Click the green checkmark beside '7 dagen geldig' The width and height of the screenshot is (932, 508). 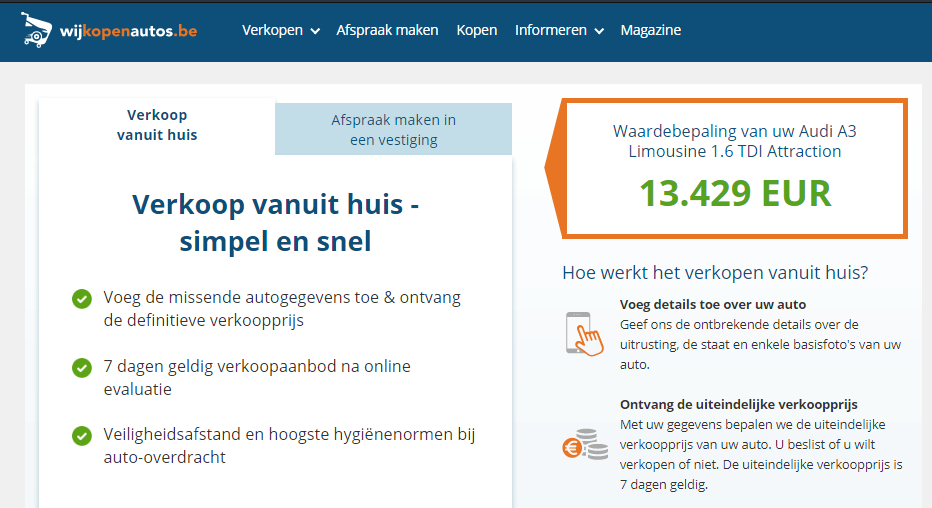click(x=82, y=368)
